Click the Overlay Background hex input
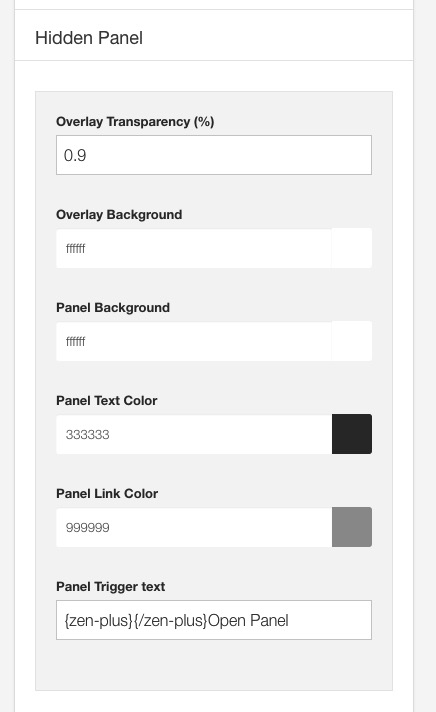The image size is (436, 712). [194, 248]
